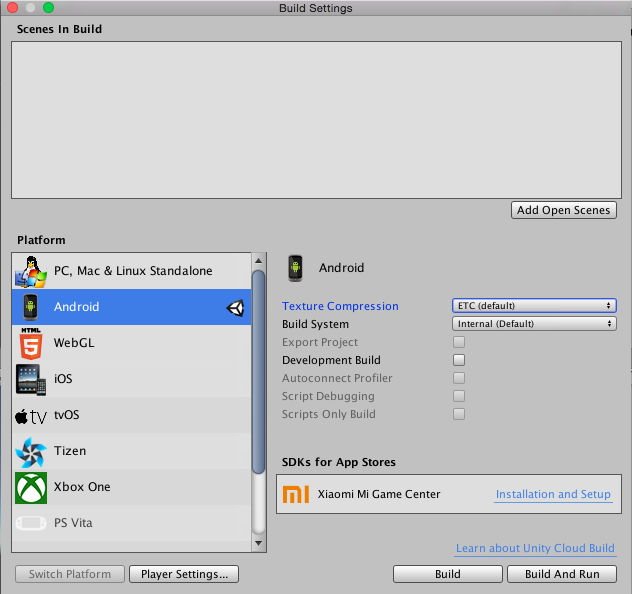Select Android in the platform list
This screenshot has width=632, height=594.
131,307
